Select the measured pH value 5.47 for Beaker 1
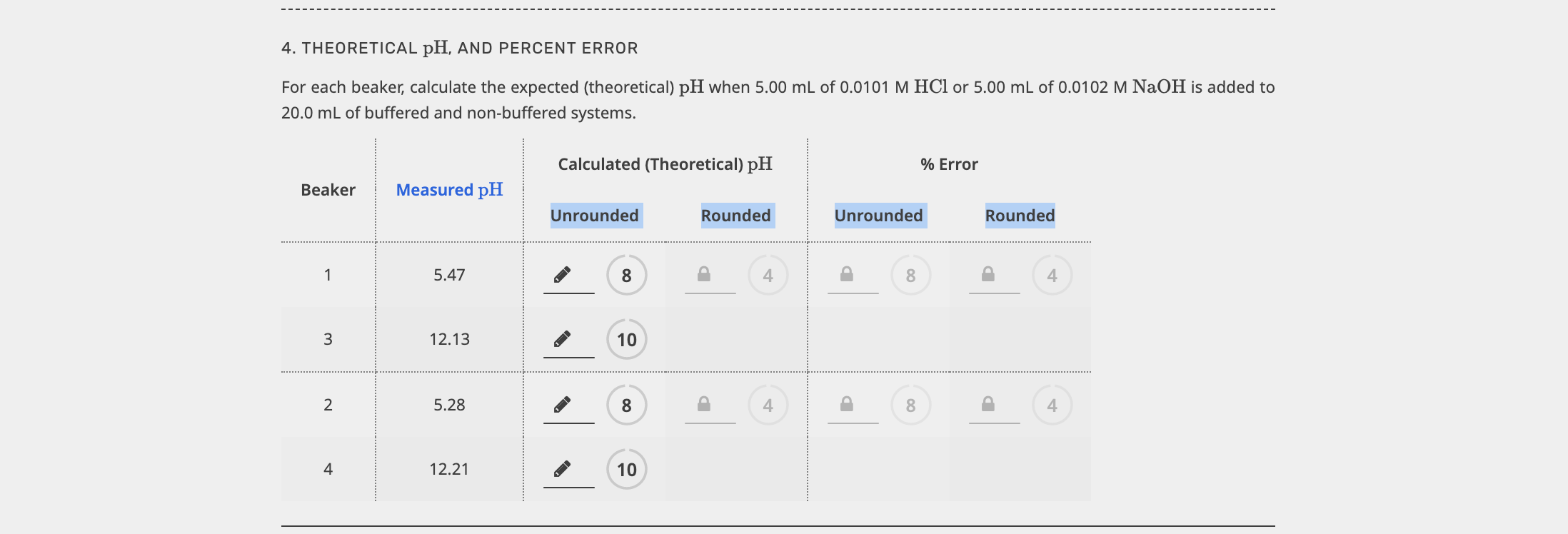The image size is (1568, 534). (449, 274)
